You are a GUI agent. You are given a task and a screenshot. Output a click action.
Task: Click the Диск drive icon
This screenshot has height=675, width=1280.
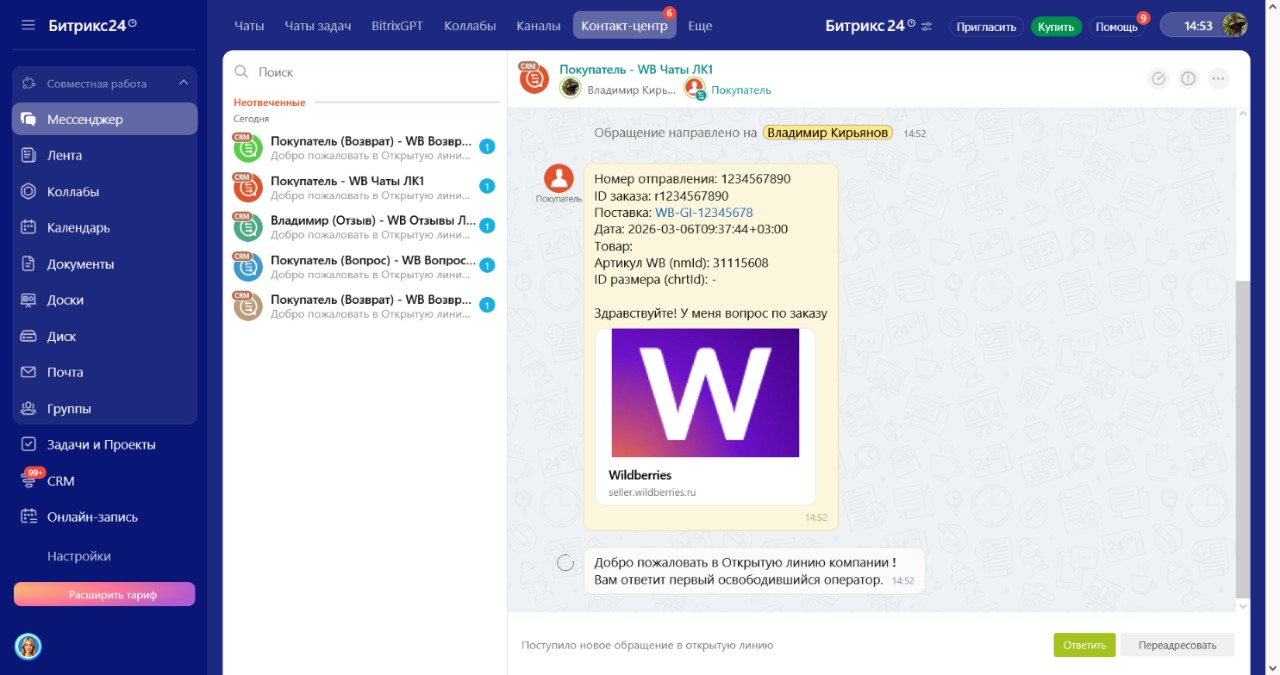pos(28,336)
